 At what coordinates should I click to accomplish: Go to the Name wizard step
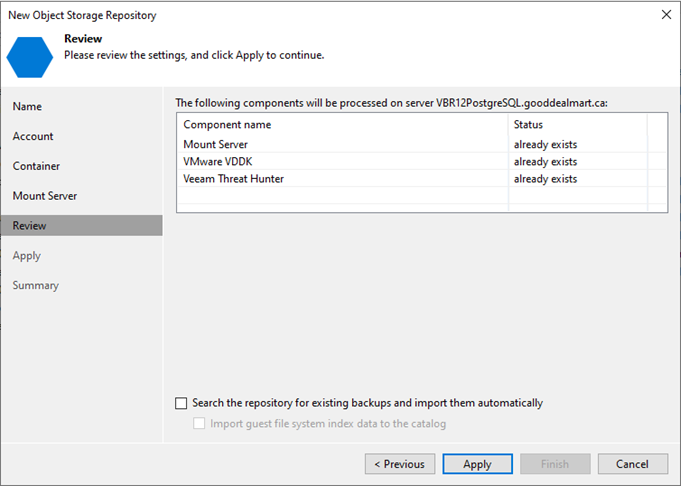point(27,106)
